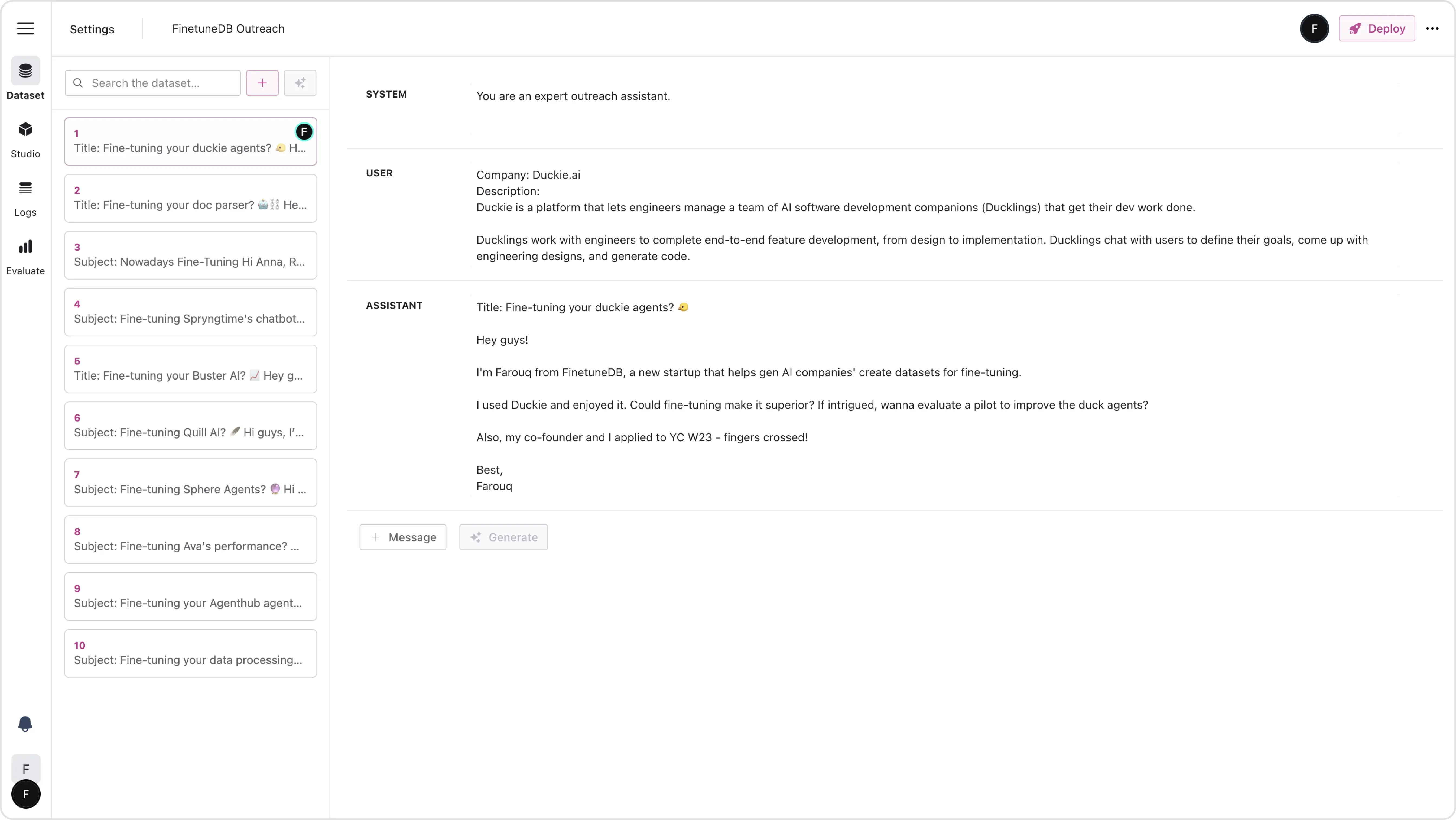Open entry 10 about data processing

[x=190, y=654]
